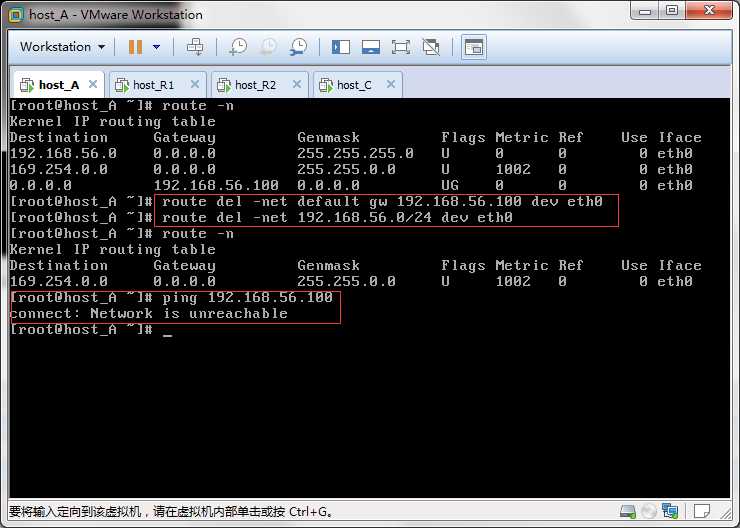Take a snapshot of the virtual machine
The height and width of the screenshot is (528, 740).
[x=238, y=47]
